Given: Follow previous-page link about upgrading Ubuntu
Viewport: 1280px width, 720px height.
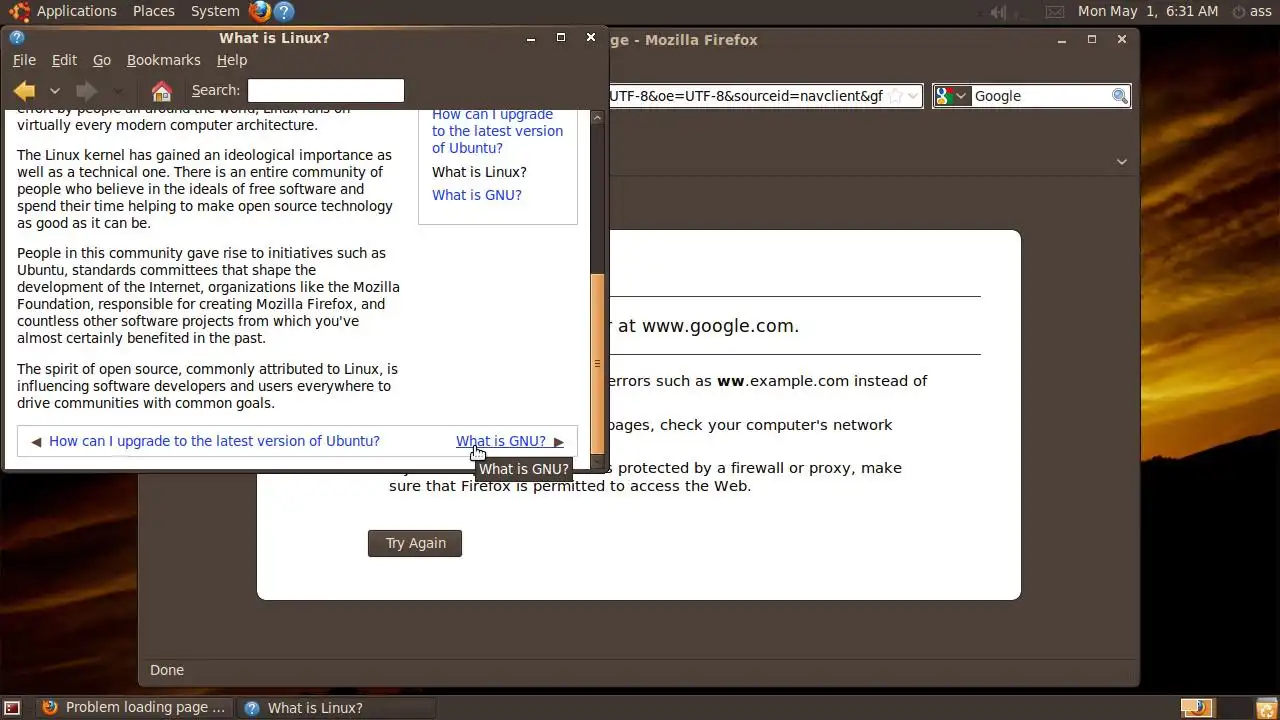Looking at the screenshot, I should (x=214, y=441).
